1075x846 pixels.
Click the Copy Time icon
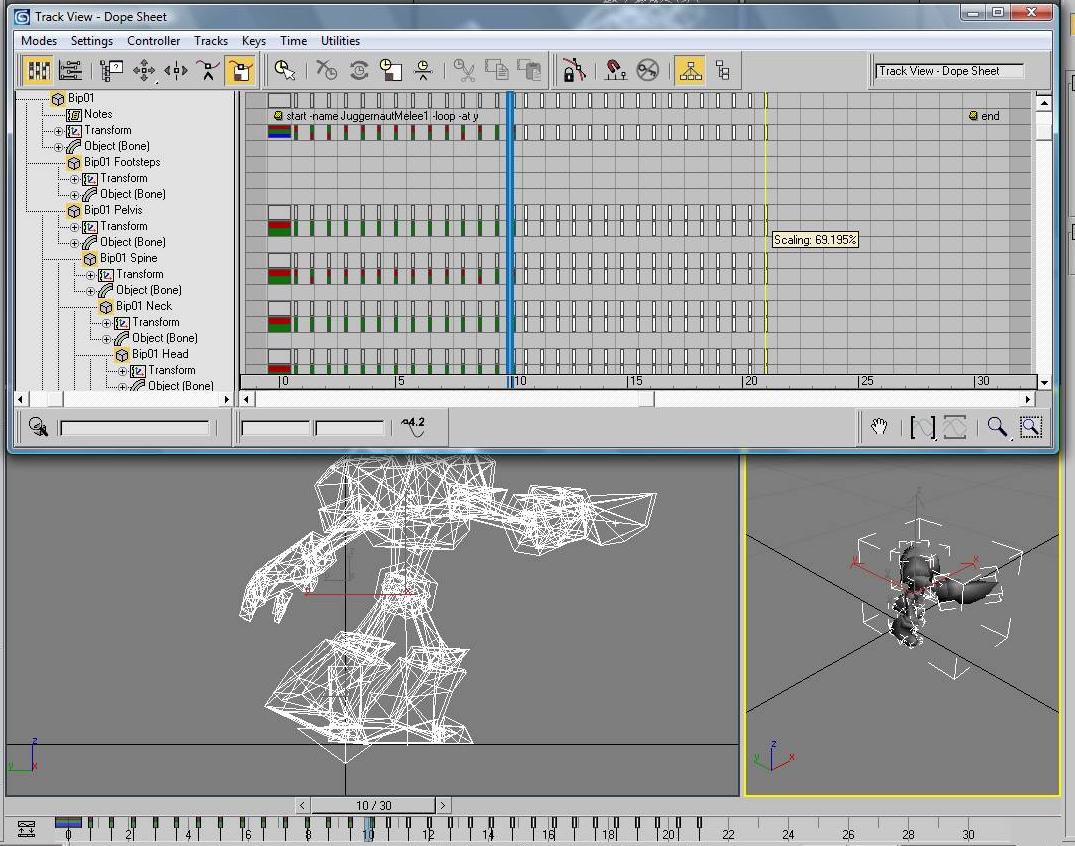[496, 70]
